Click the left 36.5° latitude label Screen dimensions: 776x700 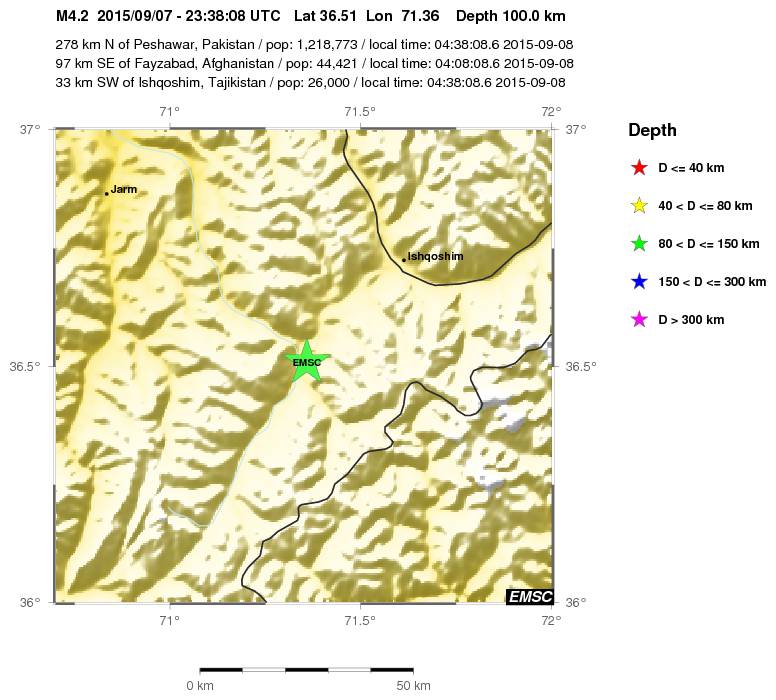(25, 367)
